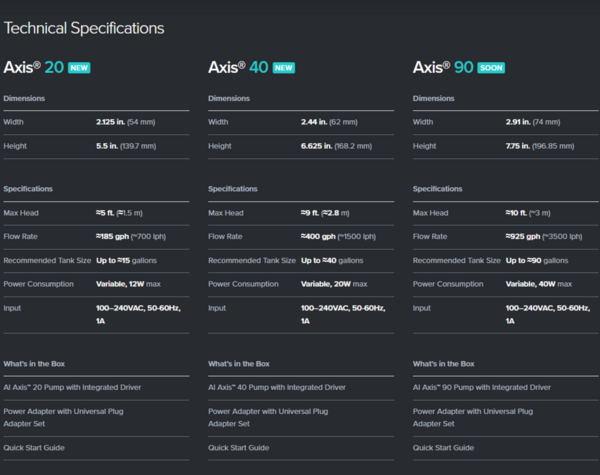Click the Specifications heading under Axis 90

click(x=437, y=189)
